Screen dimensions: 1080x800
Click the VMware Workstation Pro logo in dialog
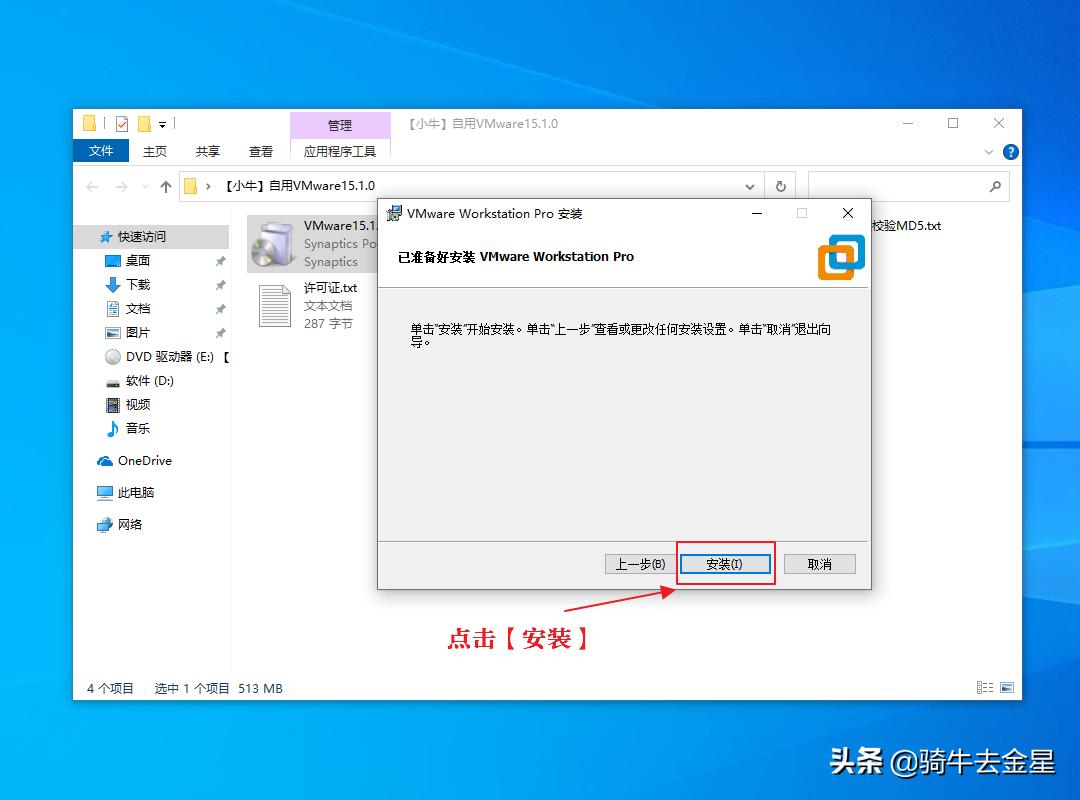pyautogui.click(x=840, y=258)
